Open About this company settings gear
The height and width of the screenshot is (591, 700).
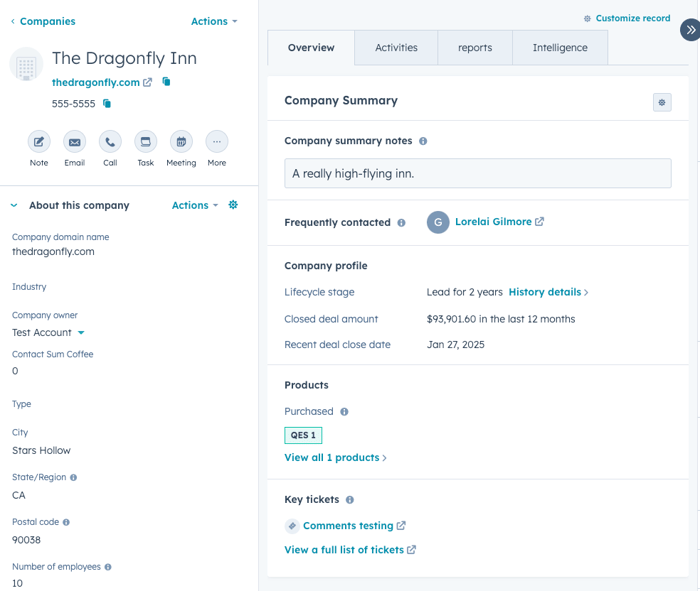233,205
